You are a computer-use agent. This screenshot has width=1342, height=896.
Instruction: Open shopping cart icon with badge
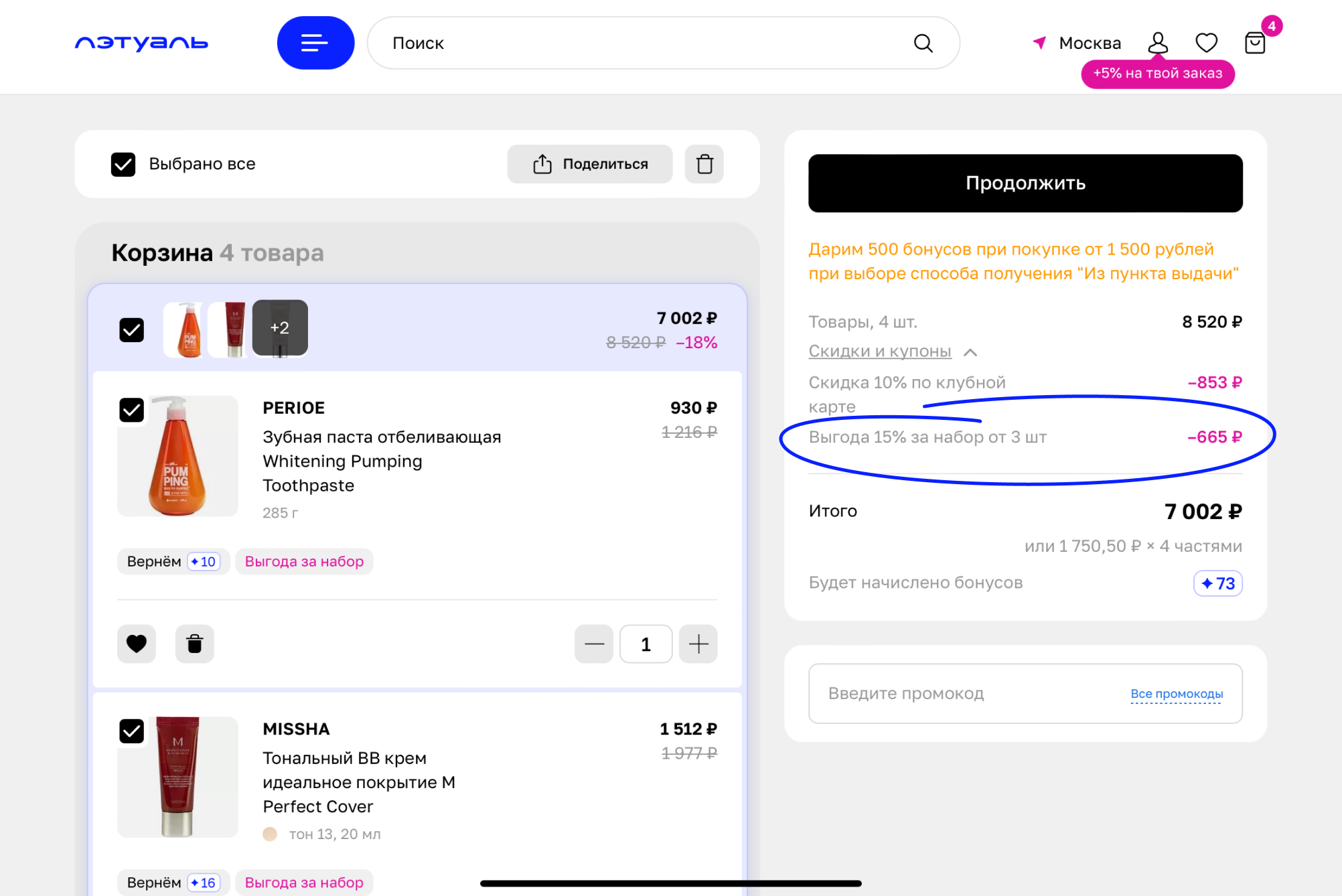click(x=1254, y=43)
